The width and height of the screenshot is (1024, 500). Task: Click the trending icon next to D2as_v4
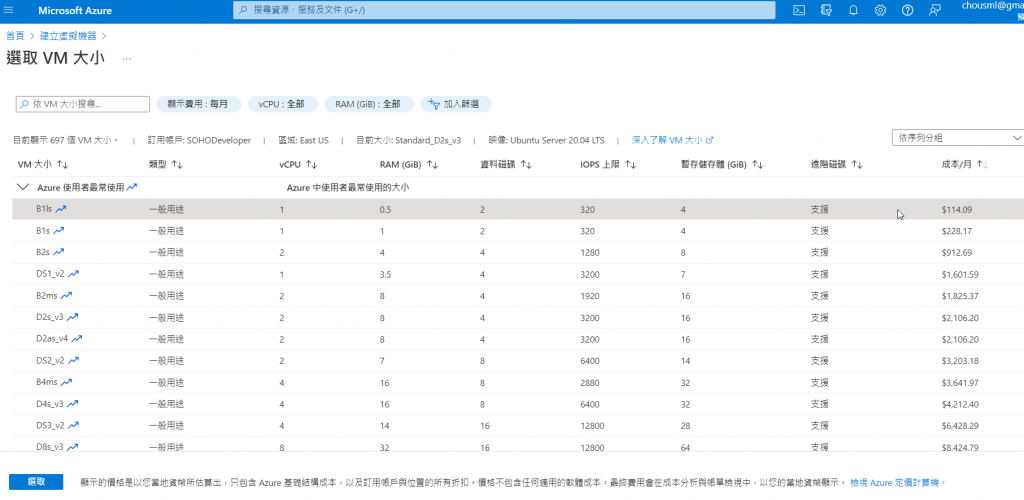[x=76, y=339]
